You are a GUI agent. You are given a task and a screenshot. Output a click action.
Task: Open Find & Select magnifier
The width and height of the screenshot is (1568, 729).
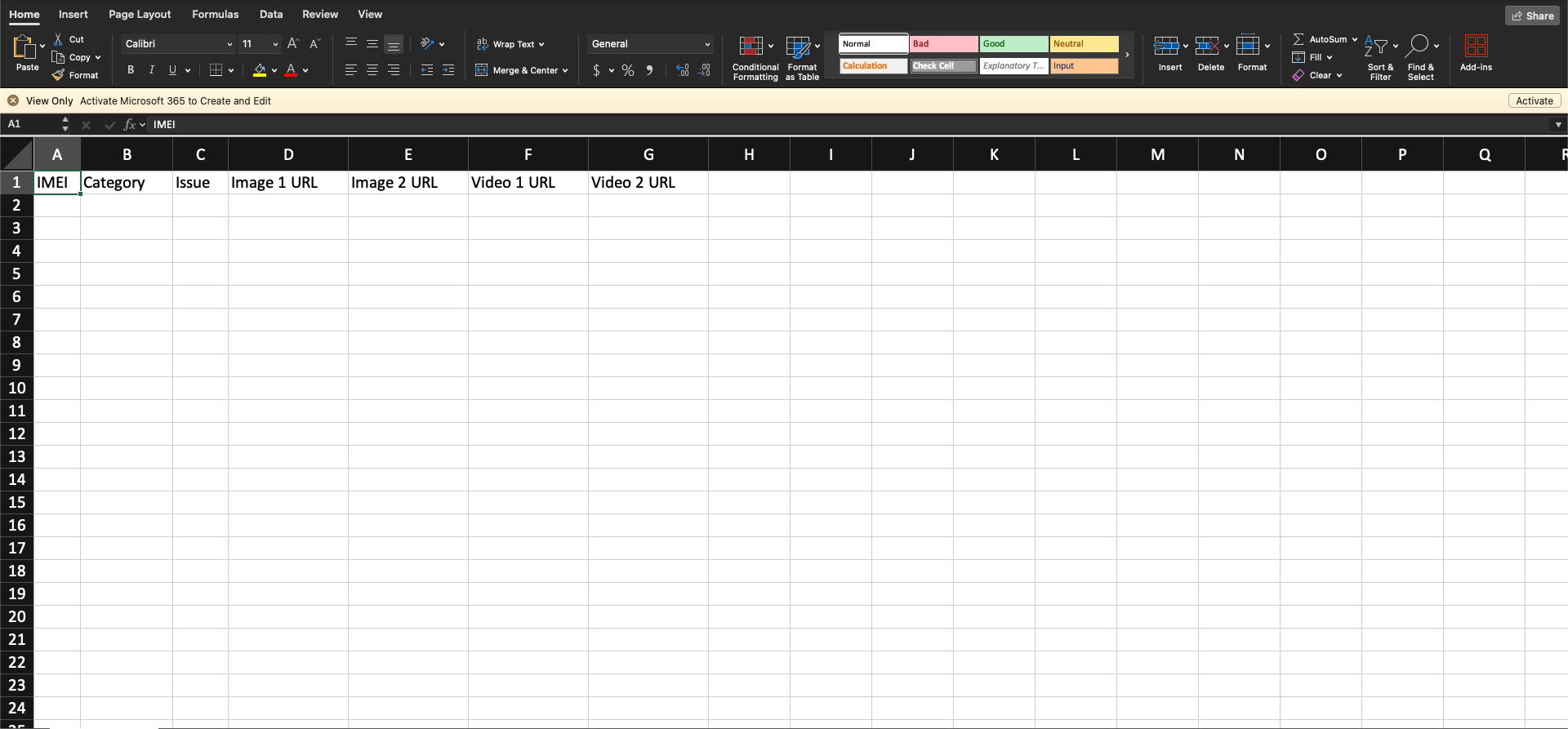[x=1419, y=47]
